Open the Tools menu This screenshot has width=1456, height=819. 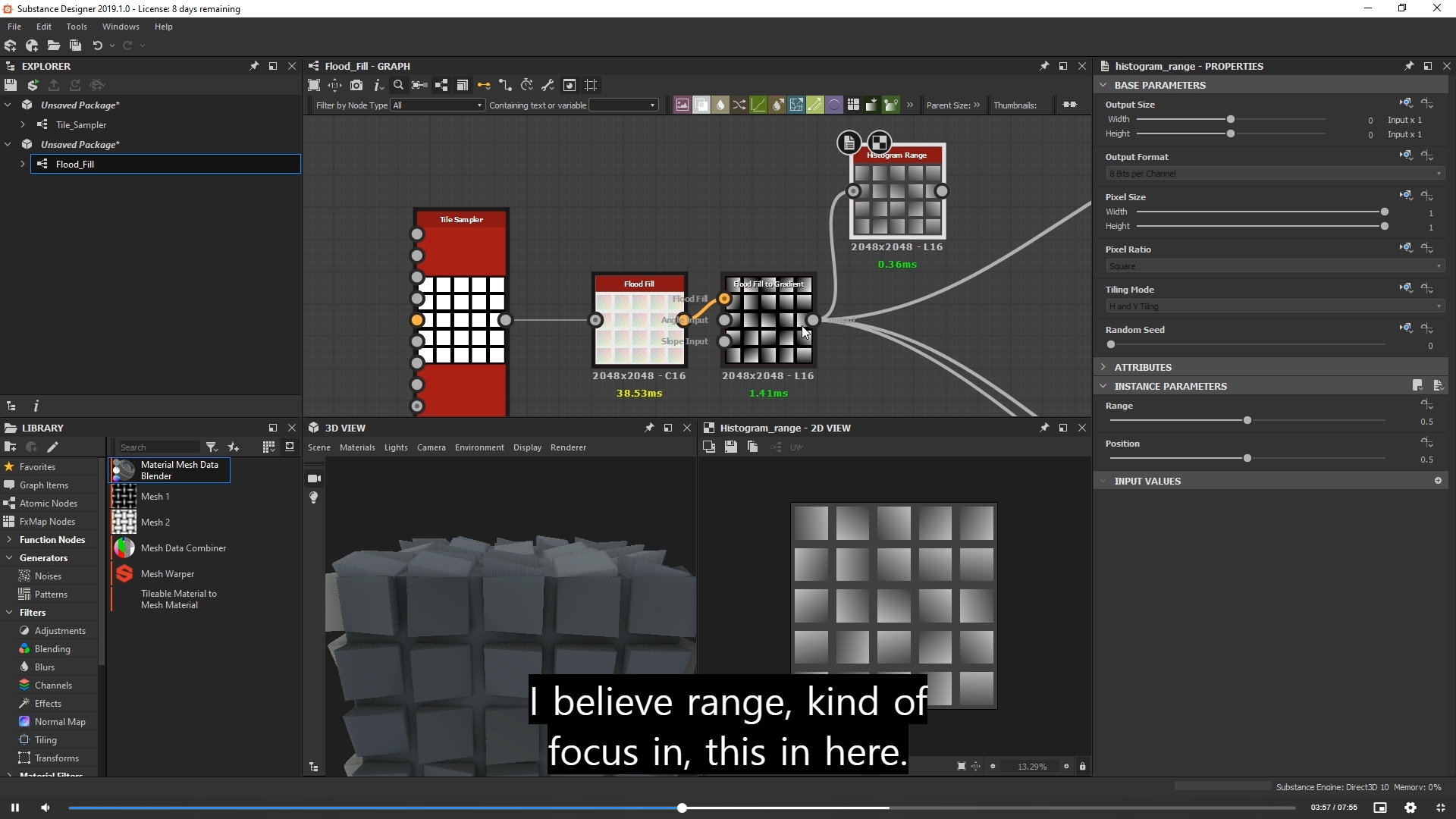76,27
